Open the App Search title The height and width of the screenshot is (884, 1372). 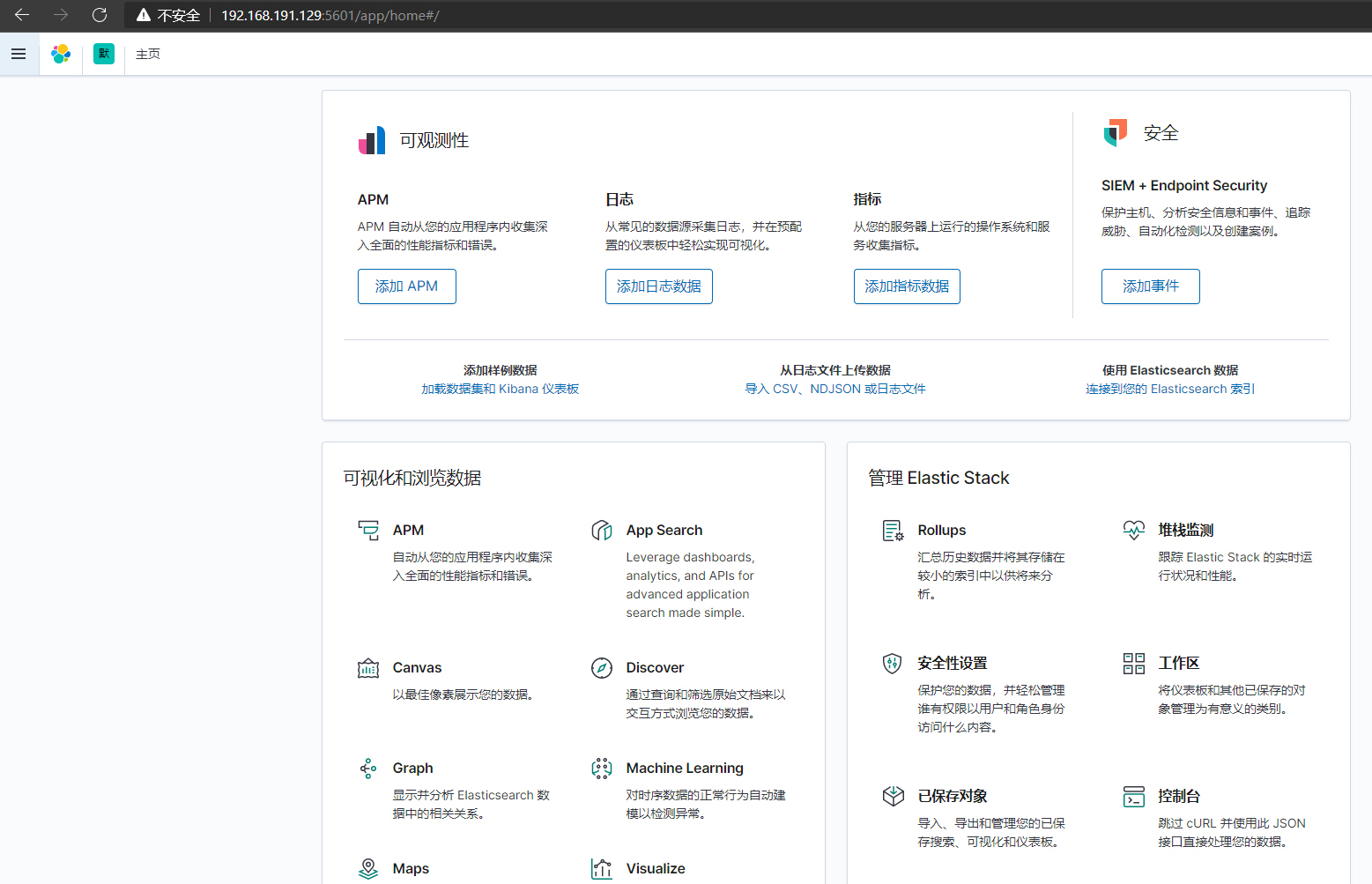(664, 531)
